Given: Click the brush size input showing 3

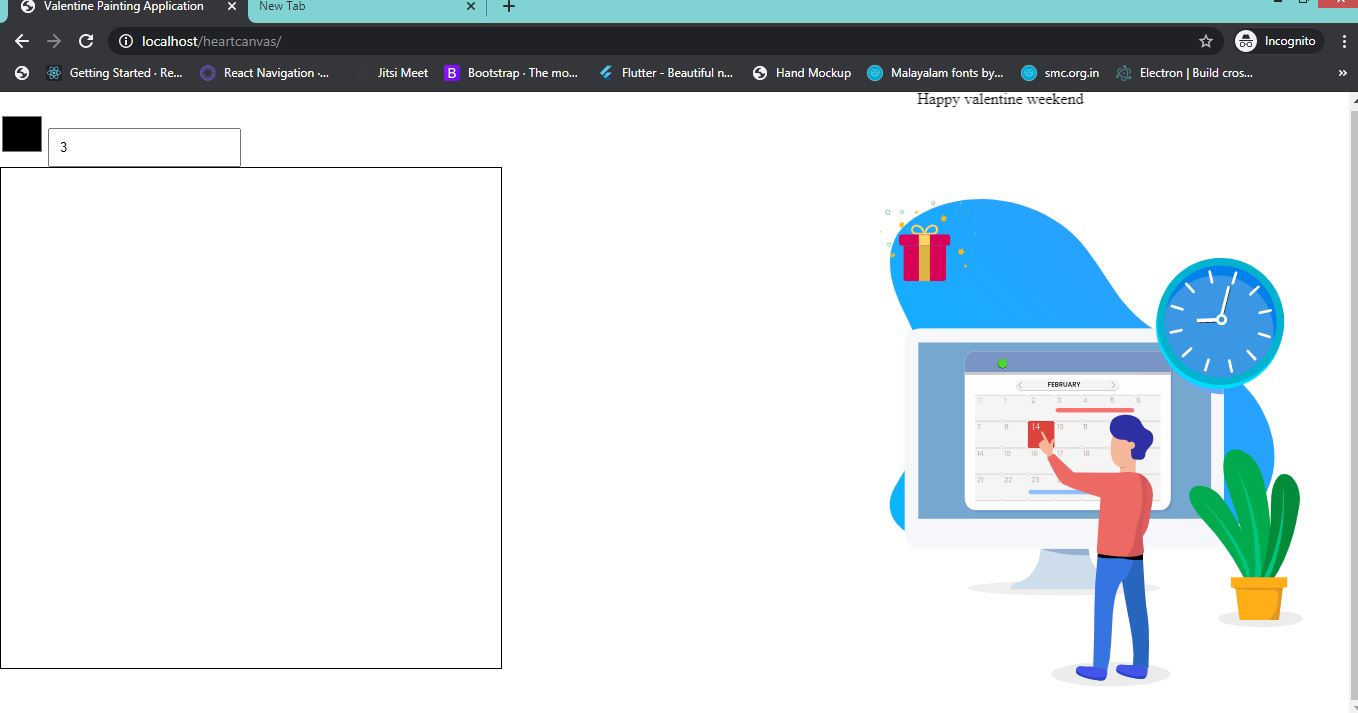Looking at the screenshot, I should tap(144, 147).
